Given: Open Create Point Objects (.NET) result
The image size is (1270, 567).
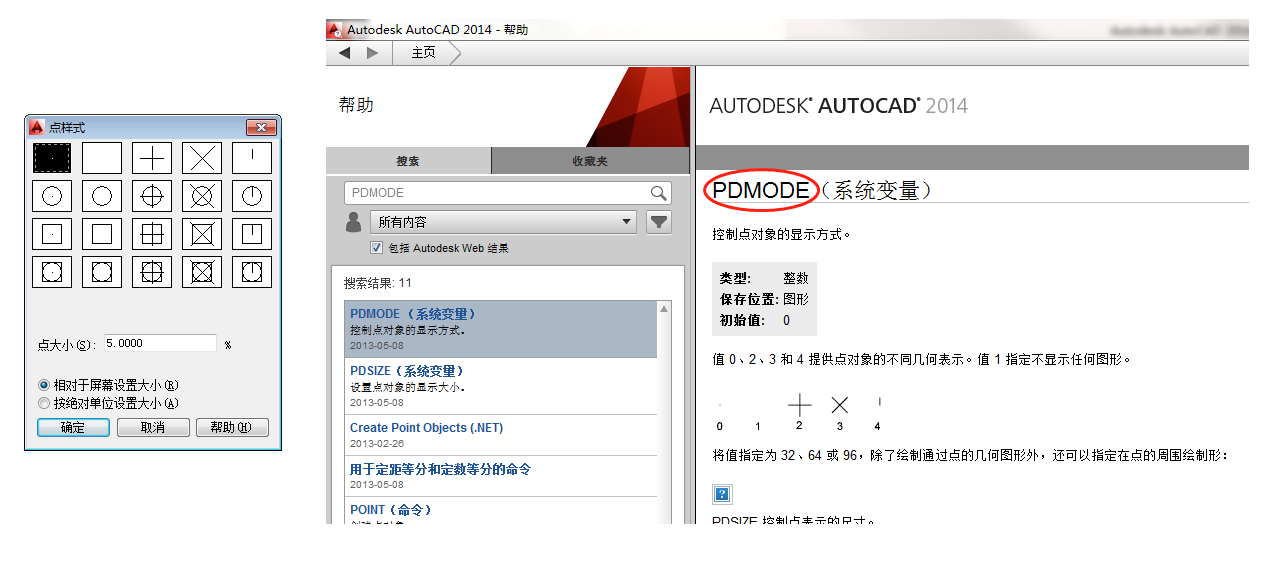Looking at the screenshot, I should point(501,435).
